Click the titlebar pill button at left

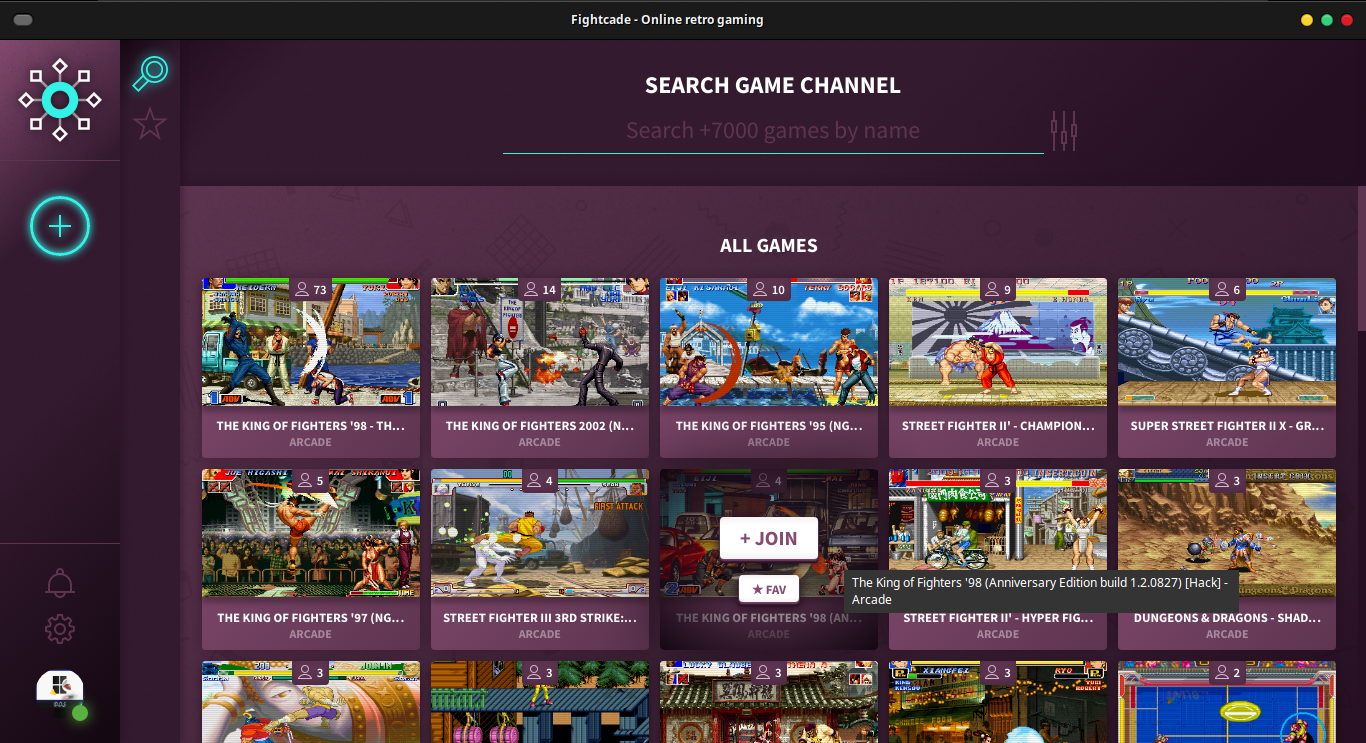click(x=23, y=20)
